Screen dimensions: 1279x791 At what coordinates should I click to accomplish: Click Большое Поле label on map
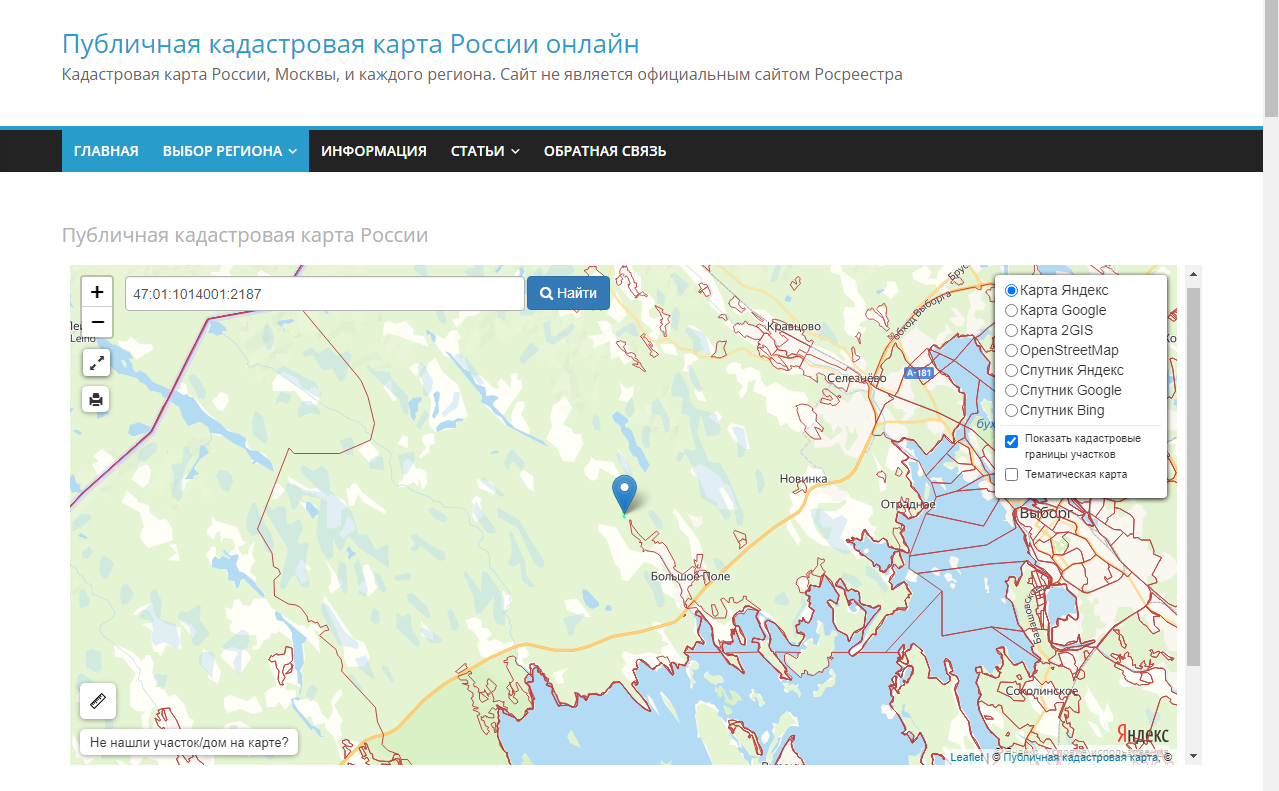point(690,576)
